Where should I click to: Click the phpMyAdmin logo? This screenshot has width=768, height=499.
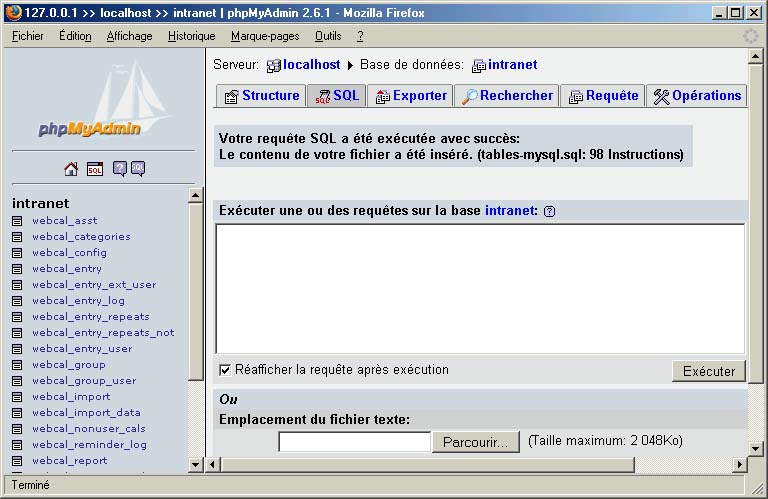[104, 100]
